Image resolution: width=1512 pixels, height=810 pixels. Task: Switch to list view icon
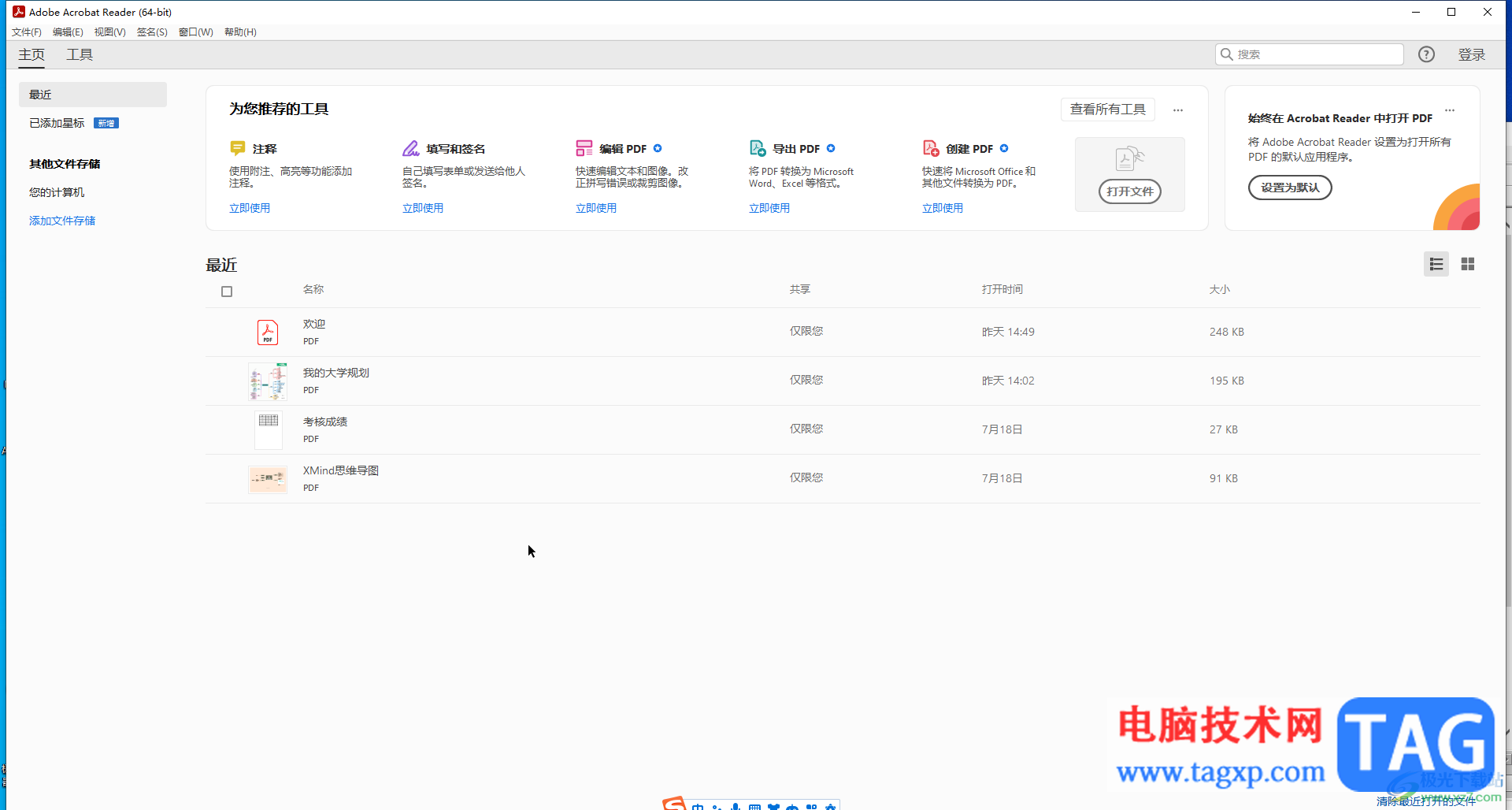(1436, 264)
